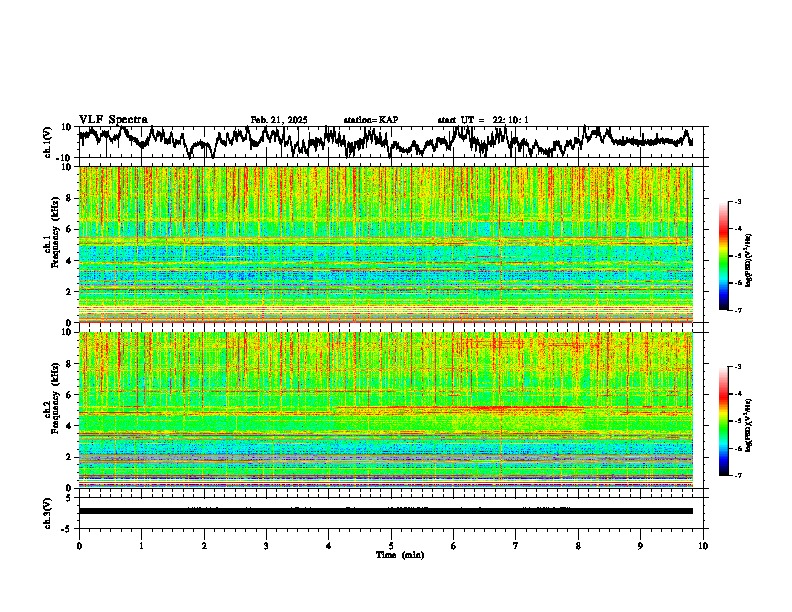
Task: Click the "Time (min)" axis label
Action: point(400,555)
